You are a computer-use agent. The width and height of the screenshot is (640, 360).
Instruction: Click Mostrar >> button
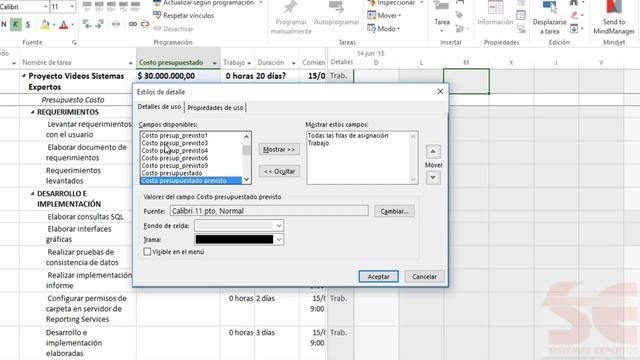tap(279, 149)
